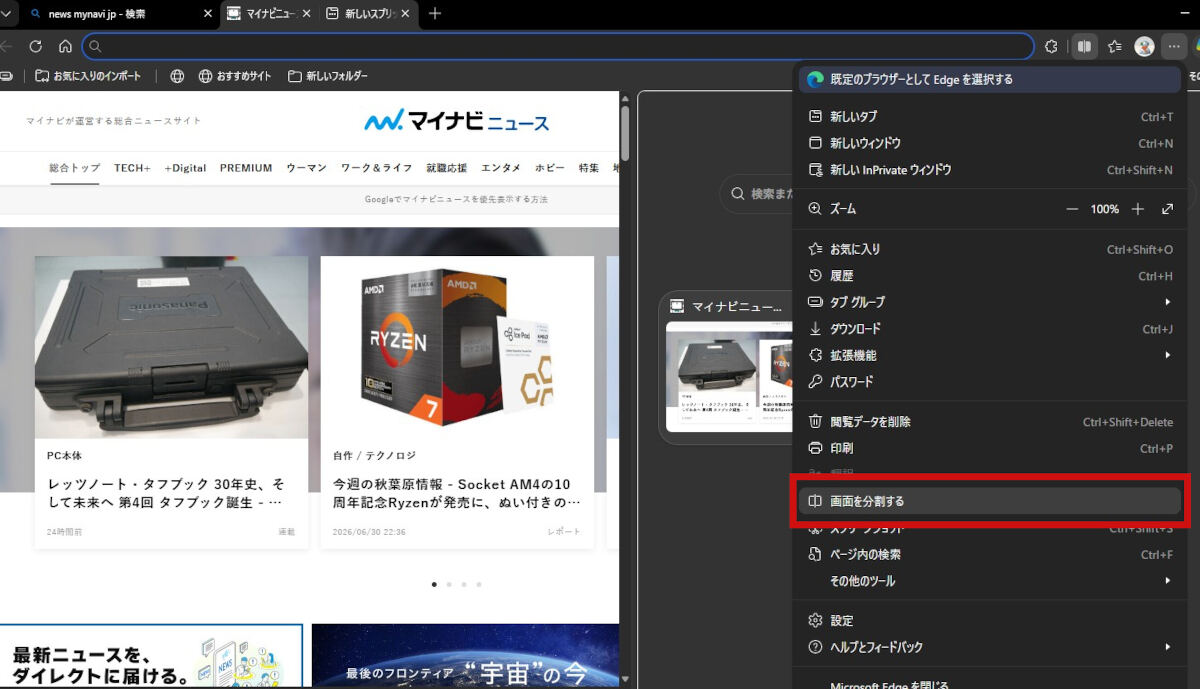Open the ワーク＆ライフ navigation link
This screenshot has height=689, width=1200.
pos(376,168)
